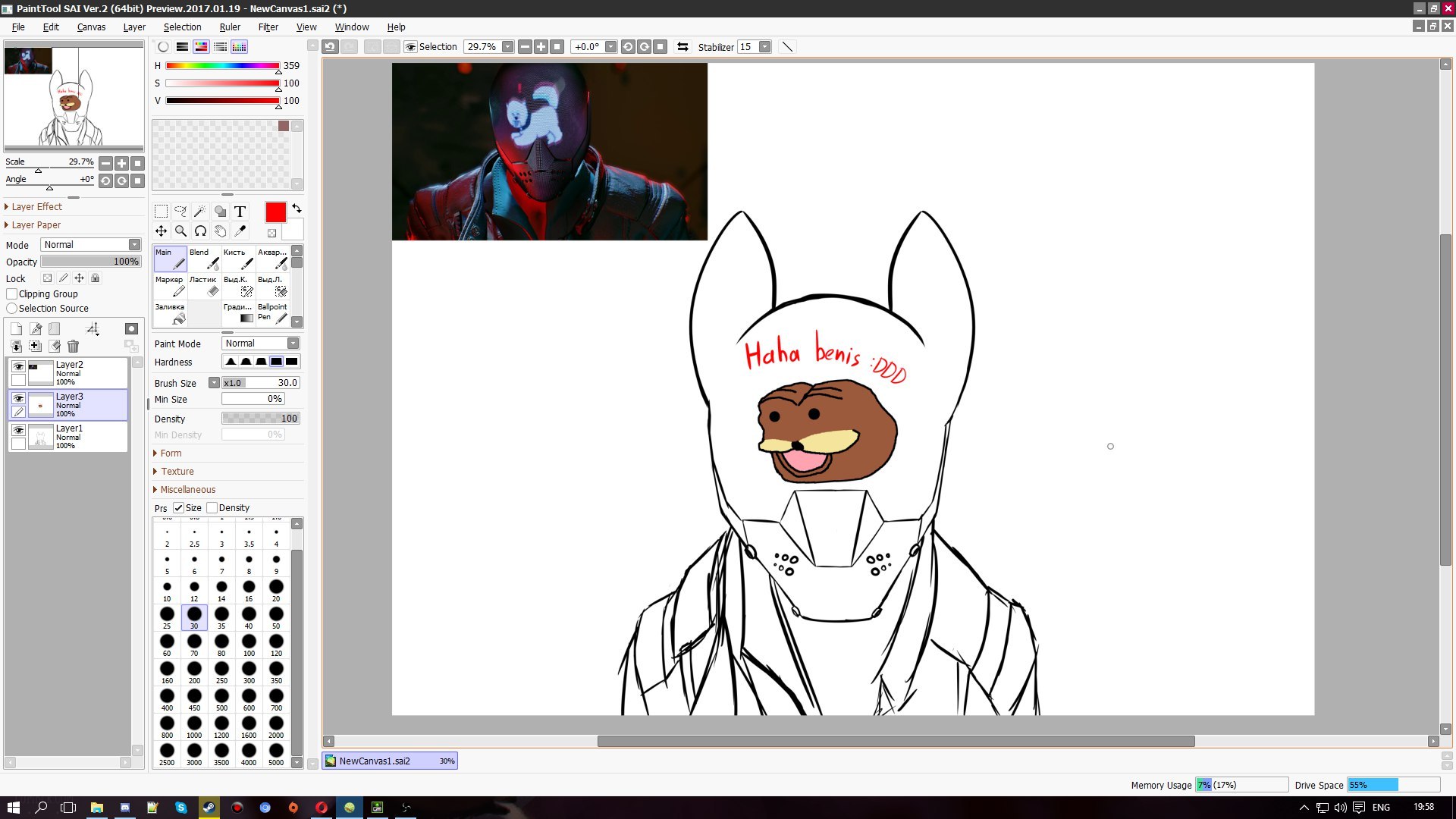Select brush size preset 50
The width and height of the screenshot is (1456, 819).
[276, 617]
